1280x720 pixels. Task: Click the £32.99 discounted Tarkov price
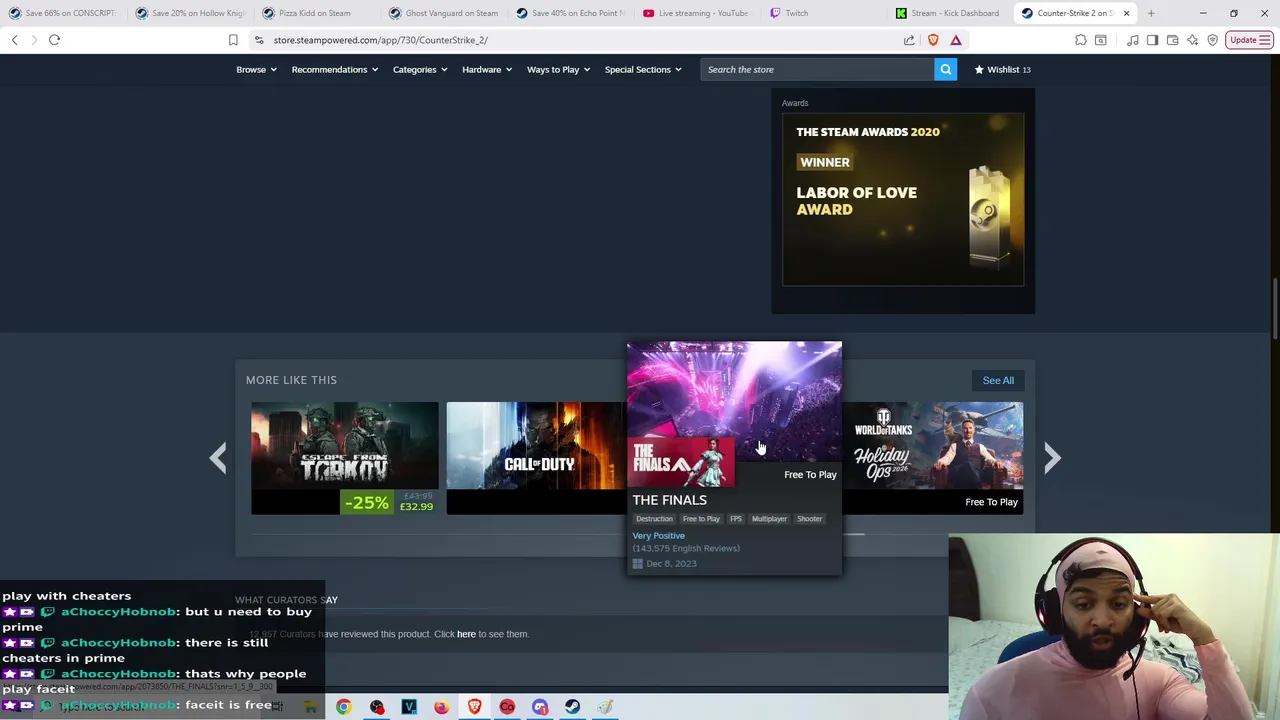coord(416,506)
